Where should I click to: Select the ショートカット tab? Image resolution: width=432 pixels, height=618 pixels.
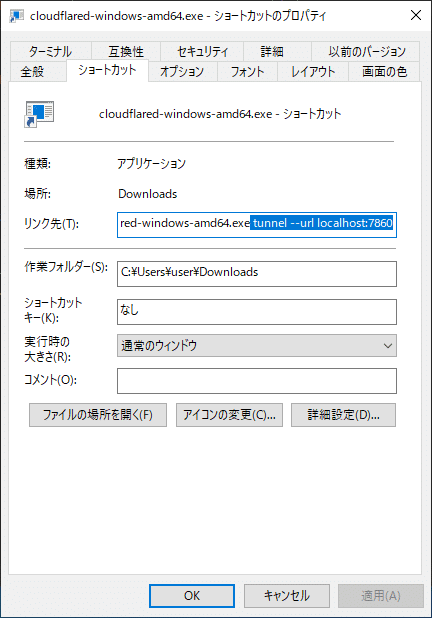pyautogui.click(x=107, y=70)
